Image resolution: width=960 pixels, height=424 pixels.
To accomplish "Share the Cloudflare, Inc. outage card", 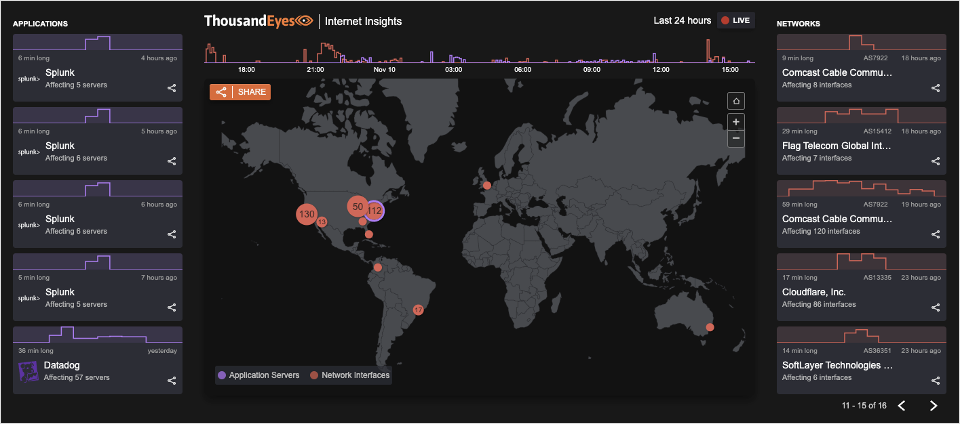I will [x=936, y=307].
